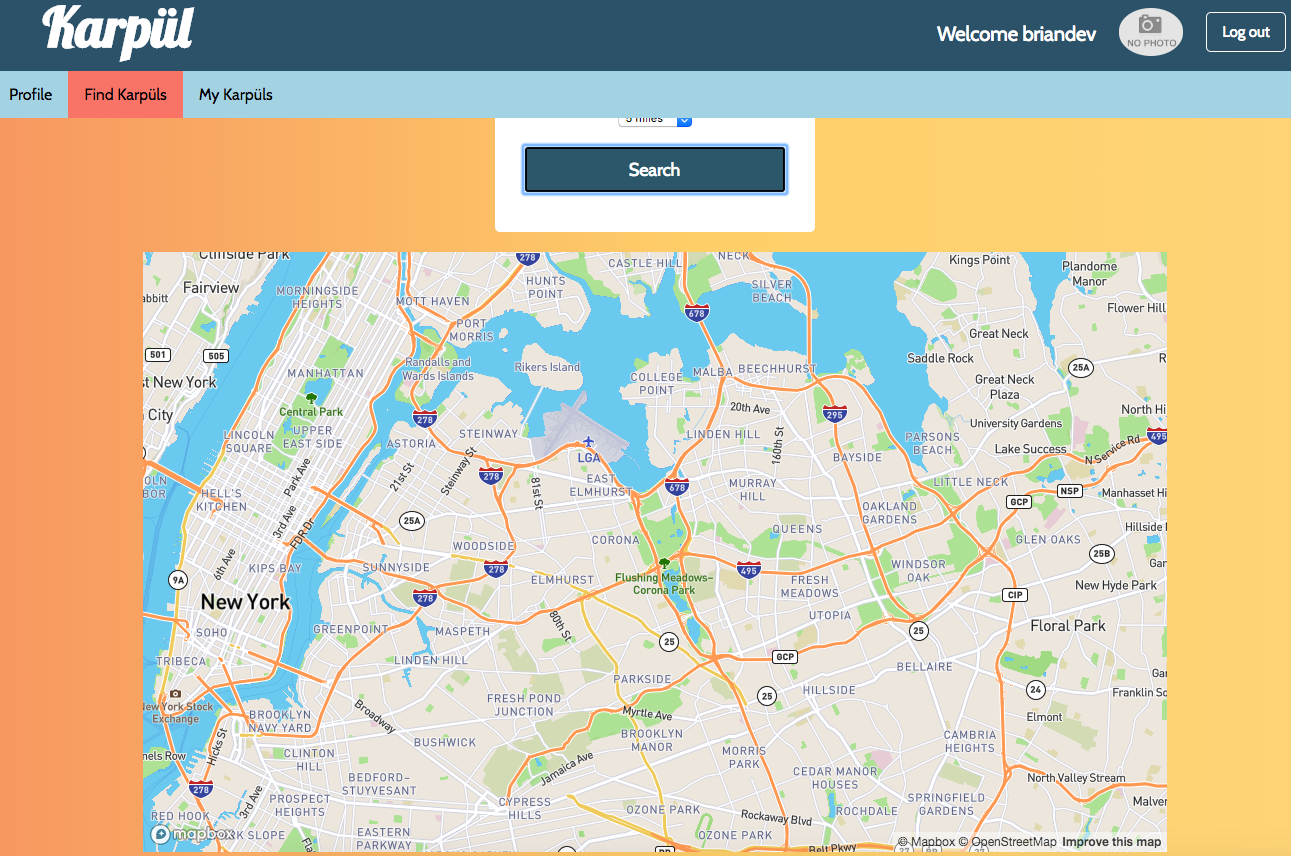This screenshot has width=1291, height=856.
Task: Click the Central Park tree icon
Action: [x=311, y=398]
